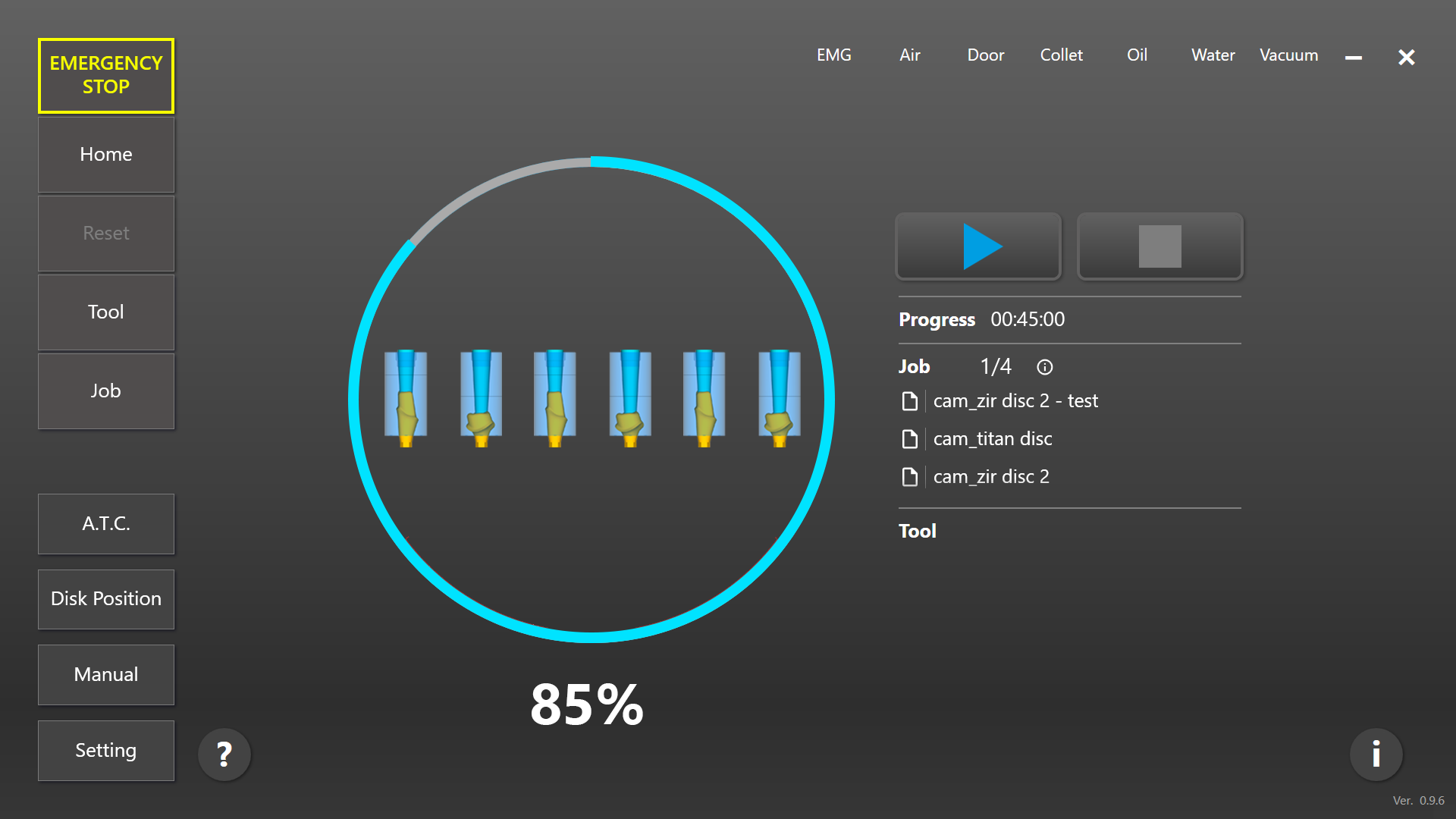Select last abutment thumbnail in circle
Image resolution: width=1456 pixels, height=819 pixels.
tap(780, 397)
